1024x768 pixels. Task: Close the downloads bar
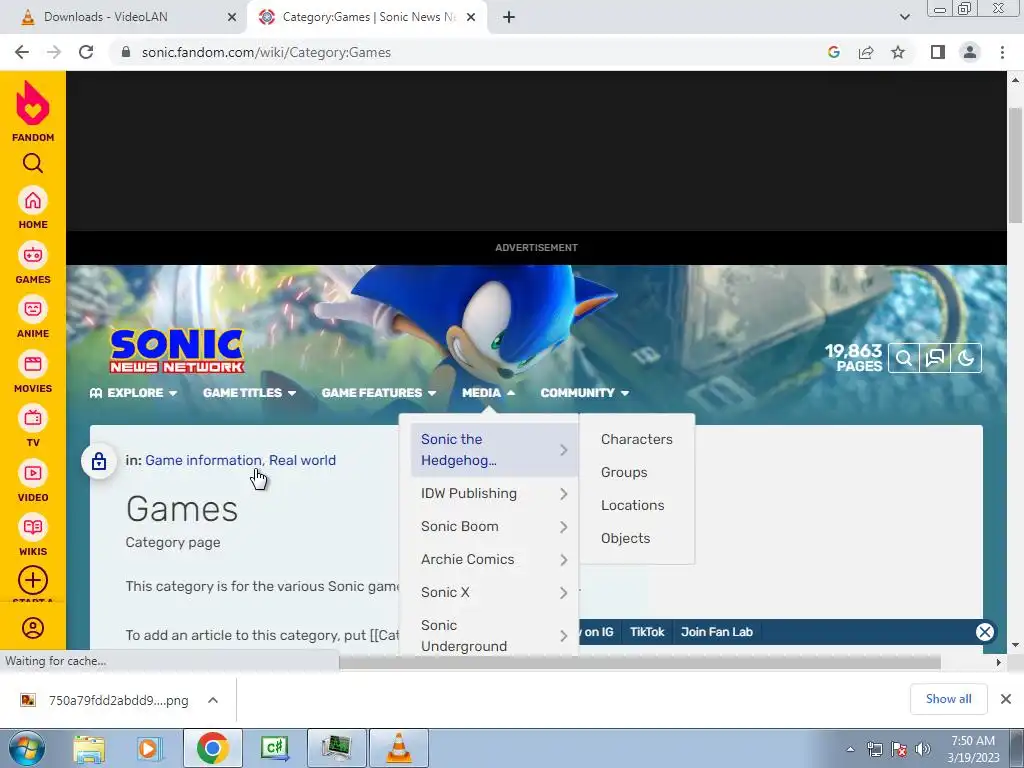pos(1006,699)
